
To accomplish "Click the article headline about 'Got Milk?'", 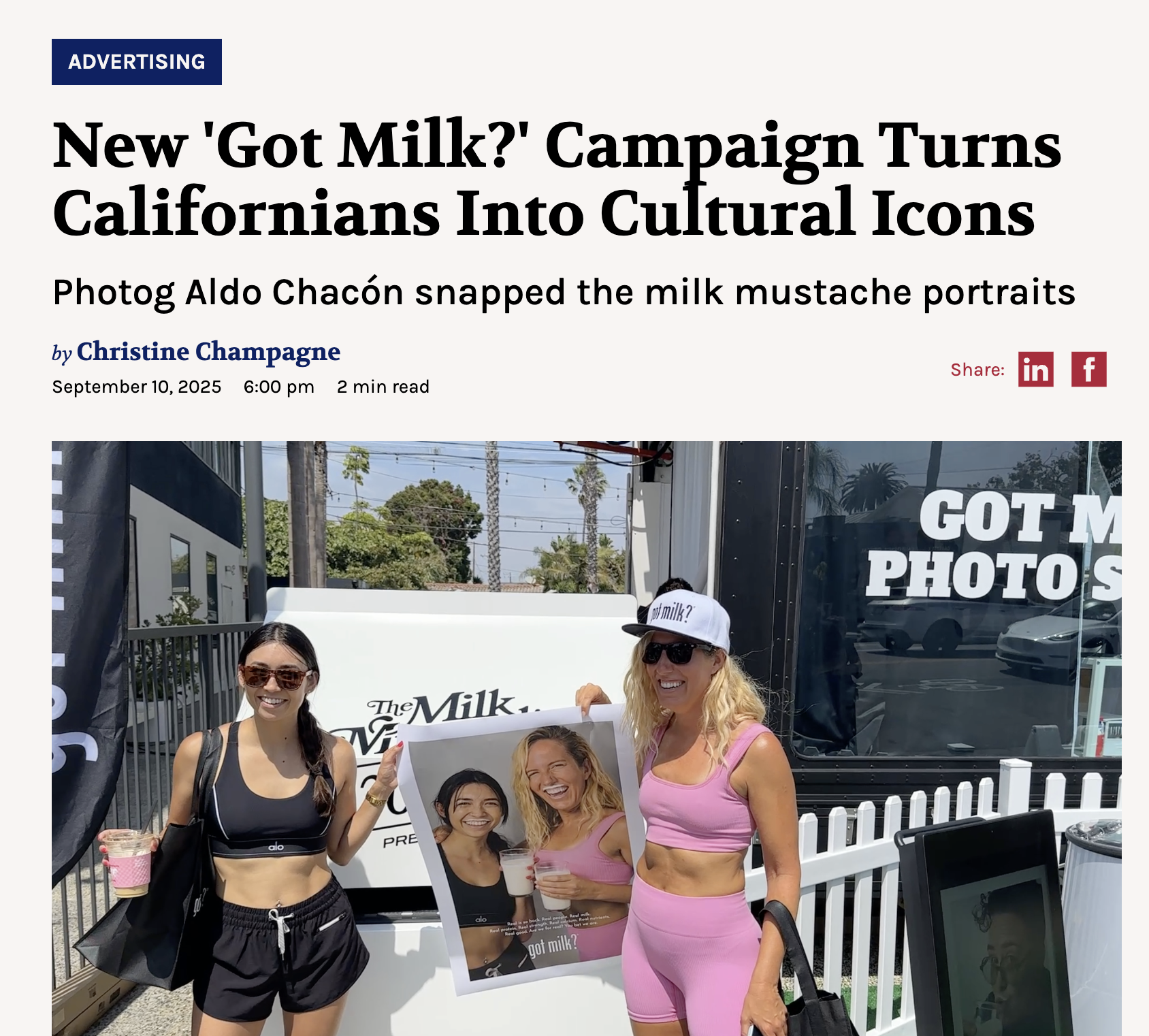I will tap(557, 178).
